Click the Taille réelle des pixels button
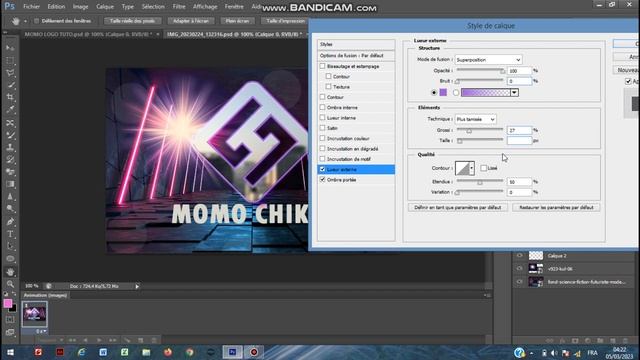Viewport: 640px width, 360px height. (x=132, y=21)
